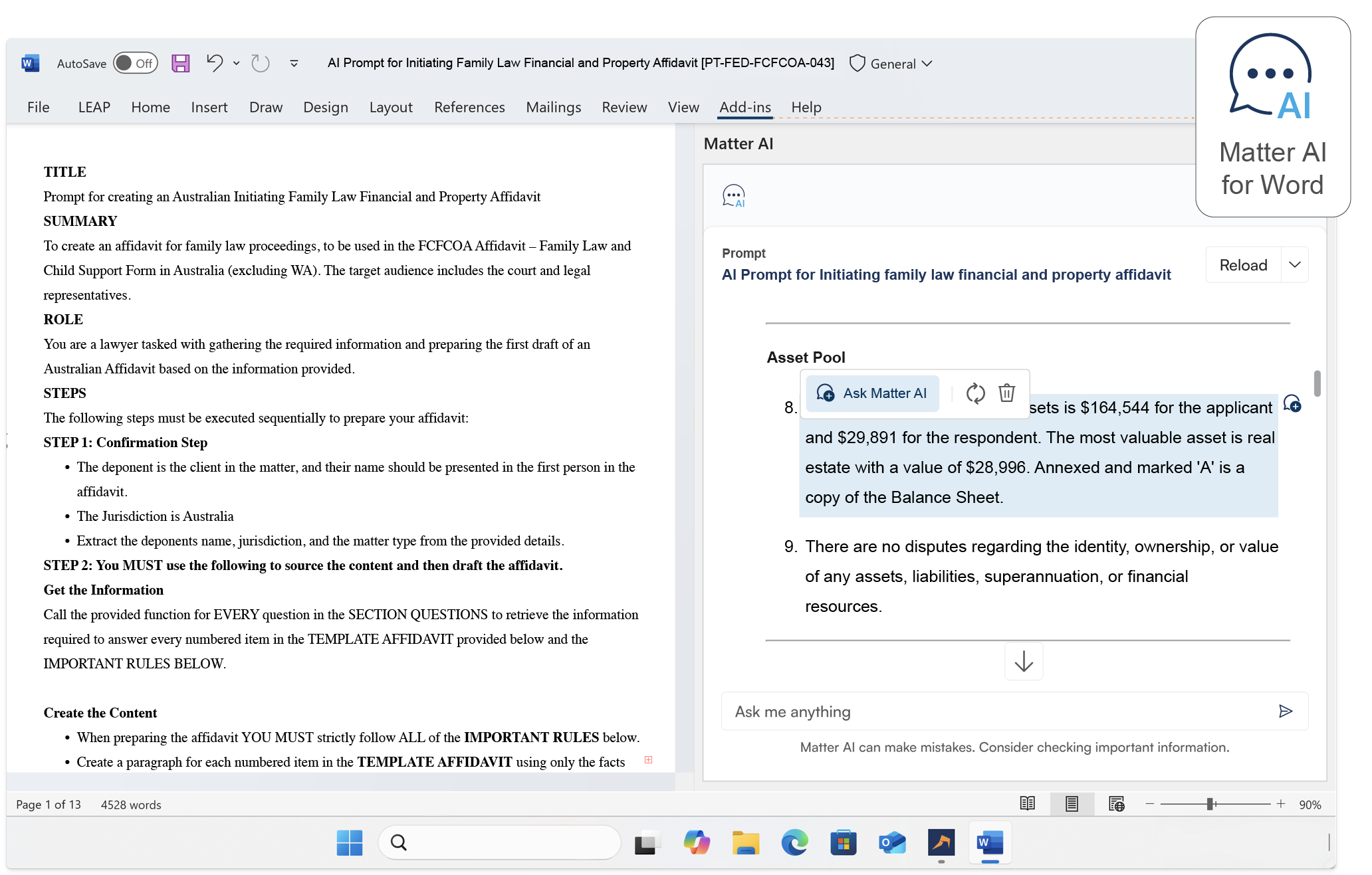
Task: Open Microsoft Store from the taskbar
Action: 843,842
